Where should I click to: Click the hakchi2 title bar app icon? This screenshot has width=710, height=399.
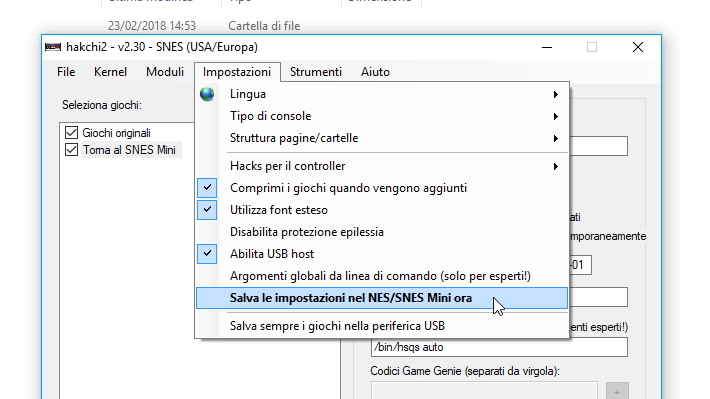point(53,47)
